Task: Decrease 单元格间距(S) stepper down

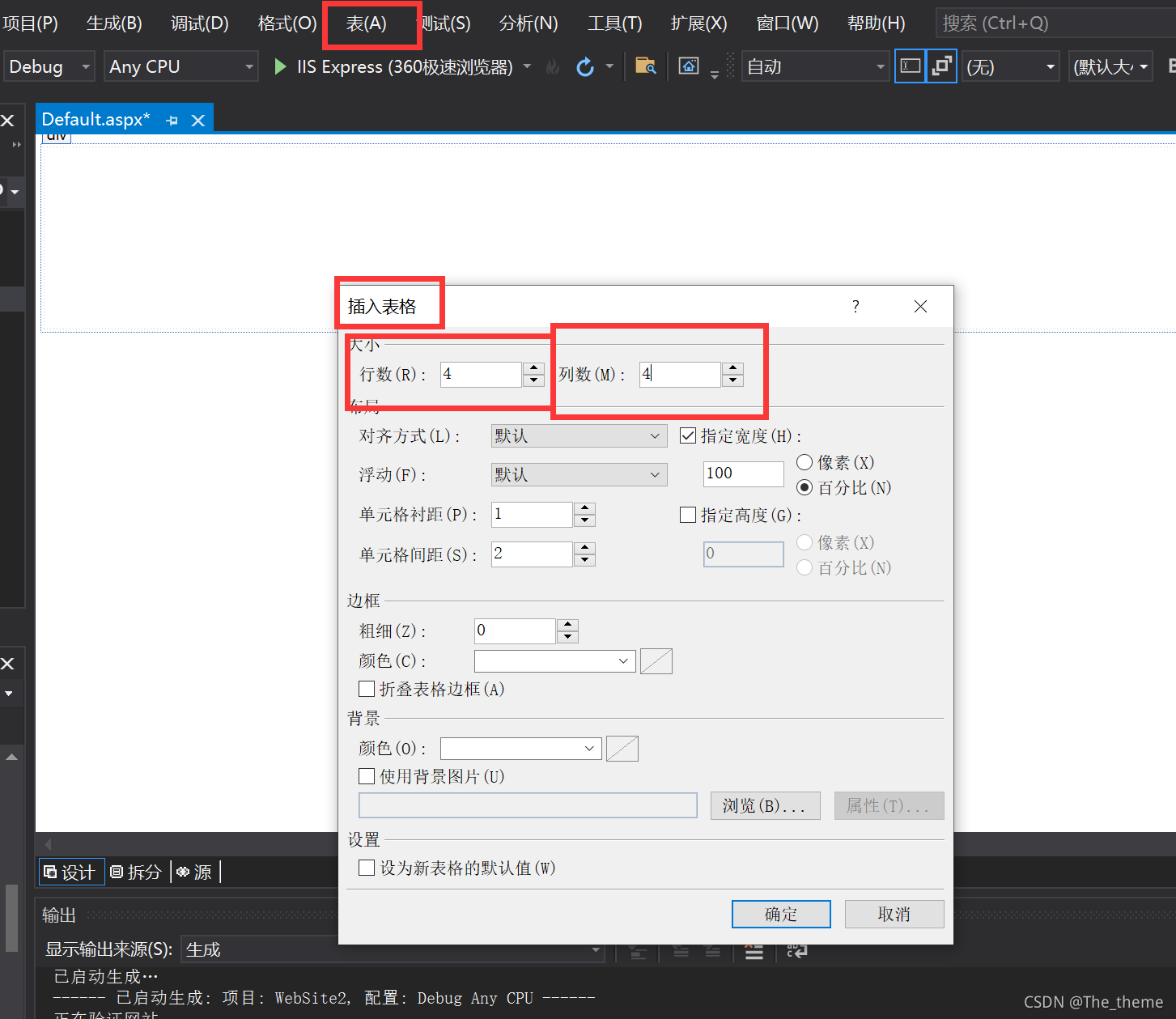Action: [x=584, y=560]
